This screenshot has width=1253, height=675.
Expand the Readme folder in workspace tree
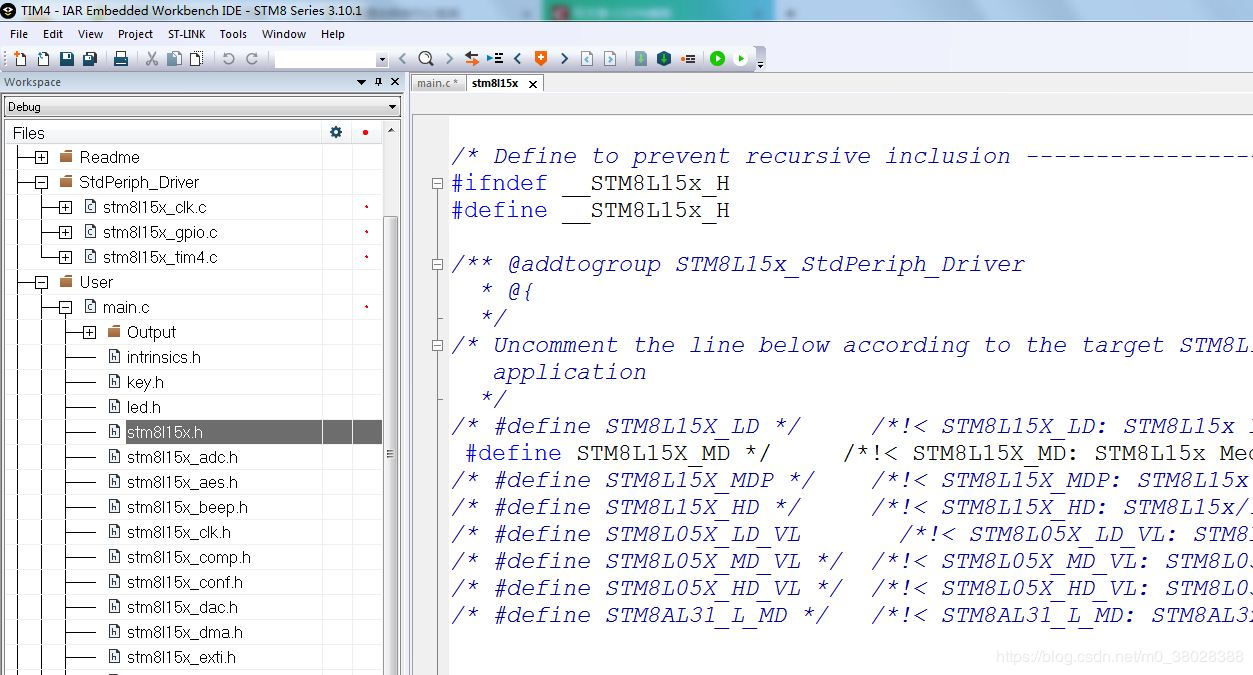41,157
